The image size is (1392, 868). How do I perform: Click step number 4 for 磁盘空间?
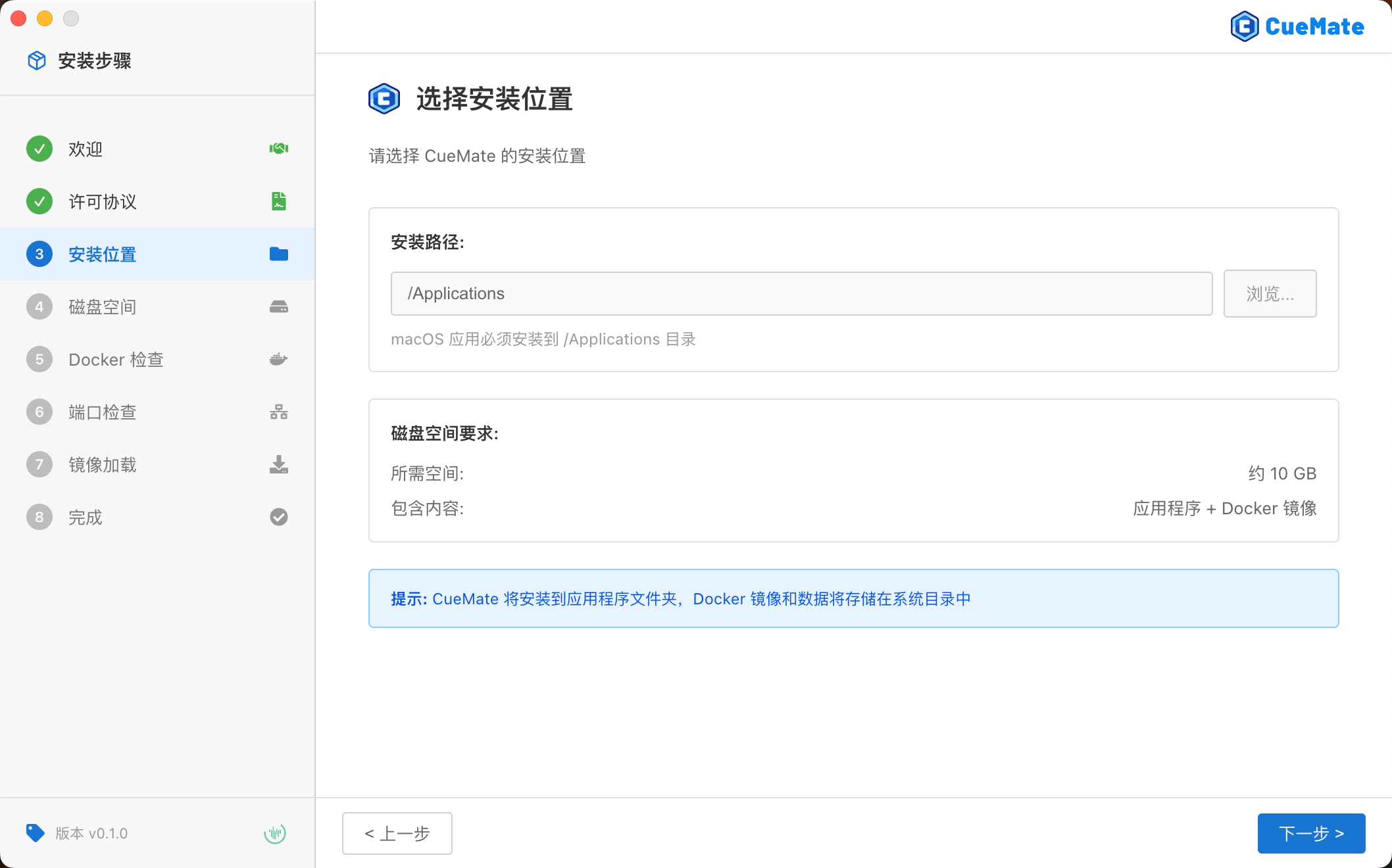[x=39, y=306]
